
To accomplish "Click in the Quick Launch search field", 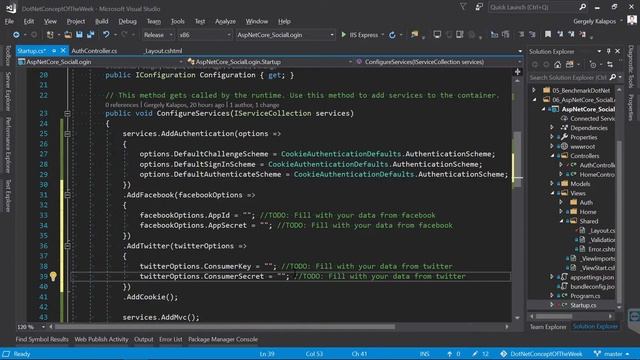I will (533, 7).
